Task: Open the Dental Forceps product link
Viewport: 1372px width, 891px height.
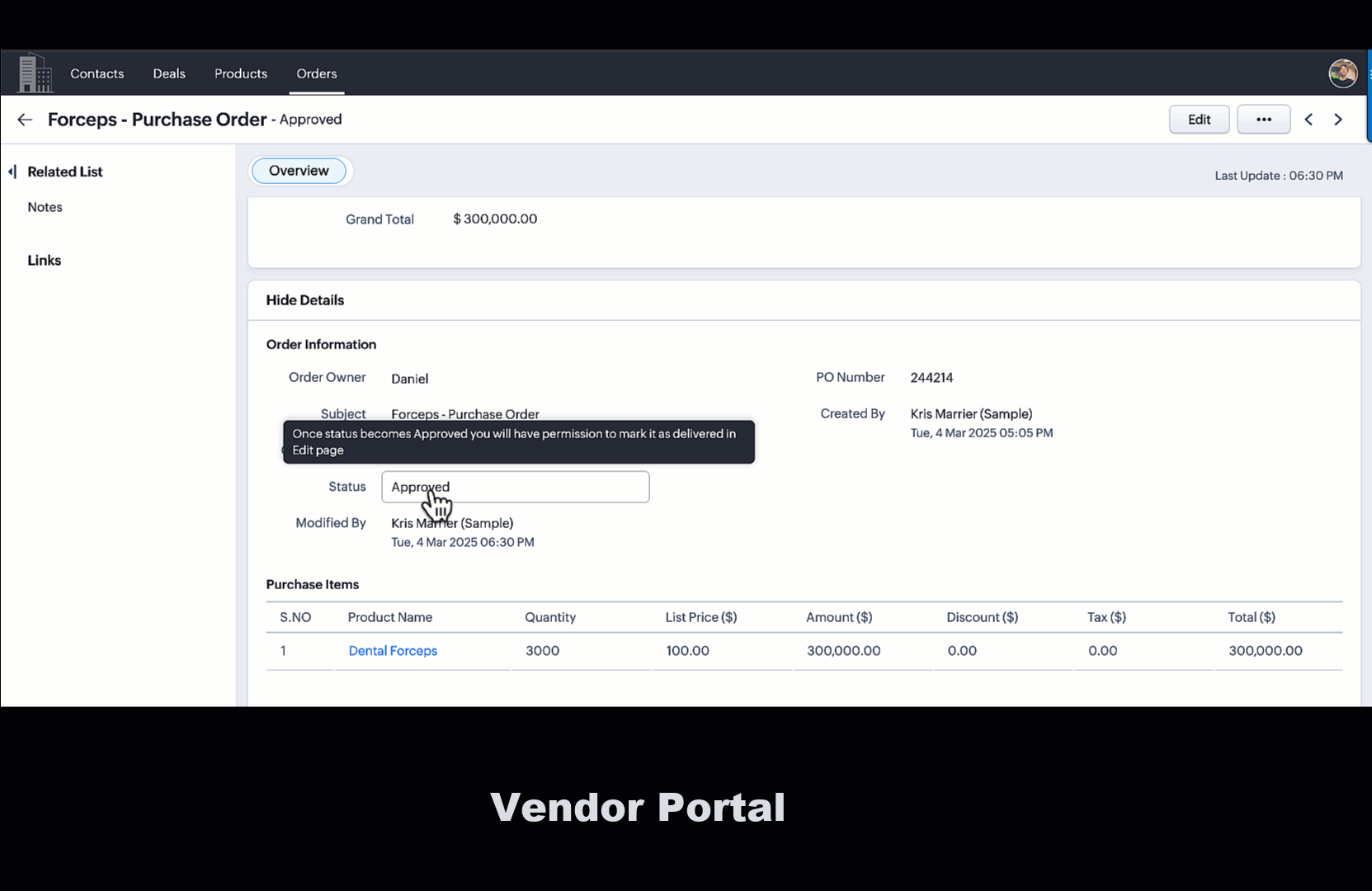Action: [393, 651]
